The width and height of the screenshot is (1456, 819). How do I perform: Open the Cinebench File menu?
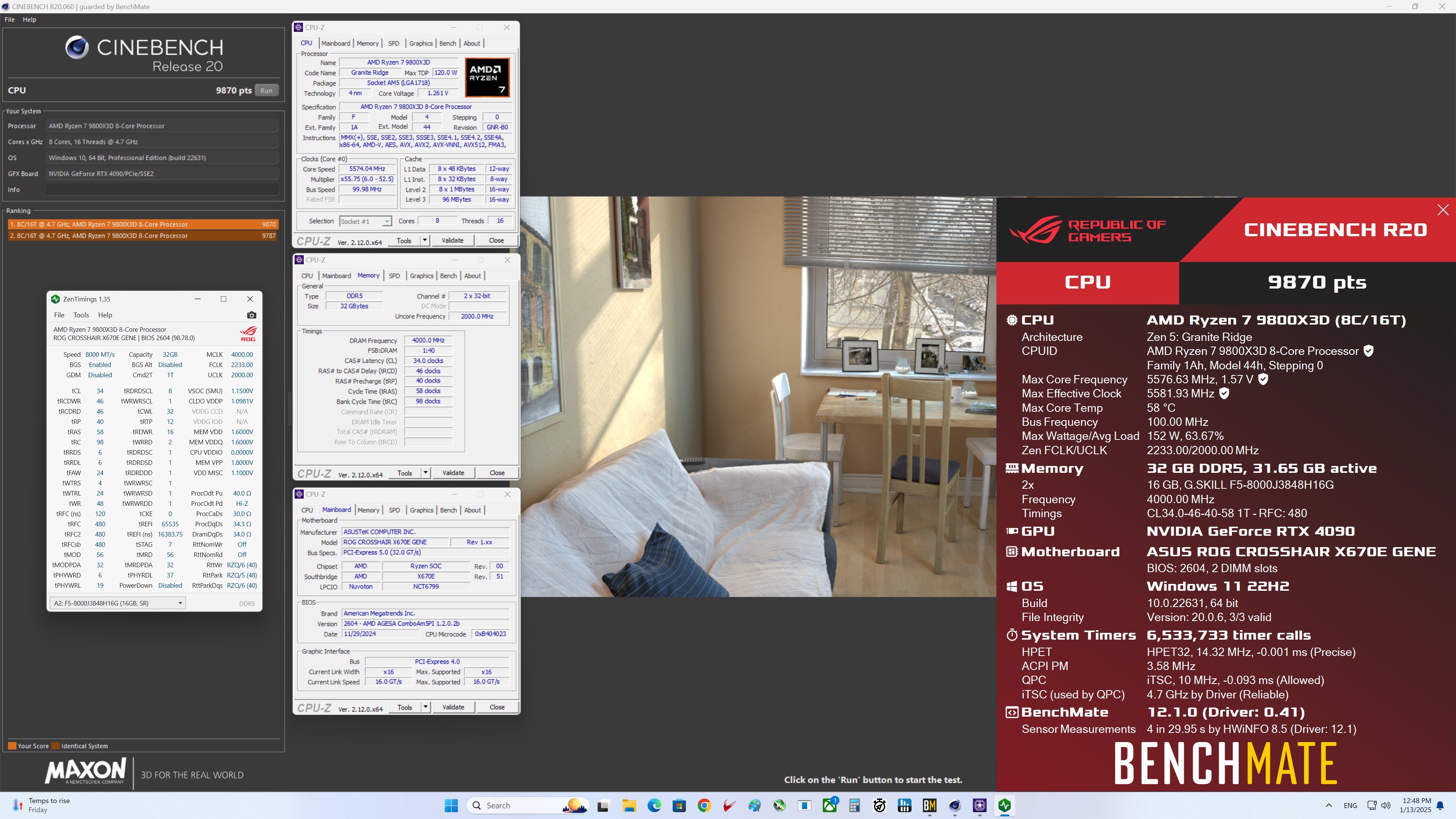point(9,19)
